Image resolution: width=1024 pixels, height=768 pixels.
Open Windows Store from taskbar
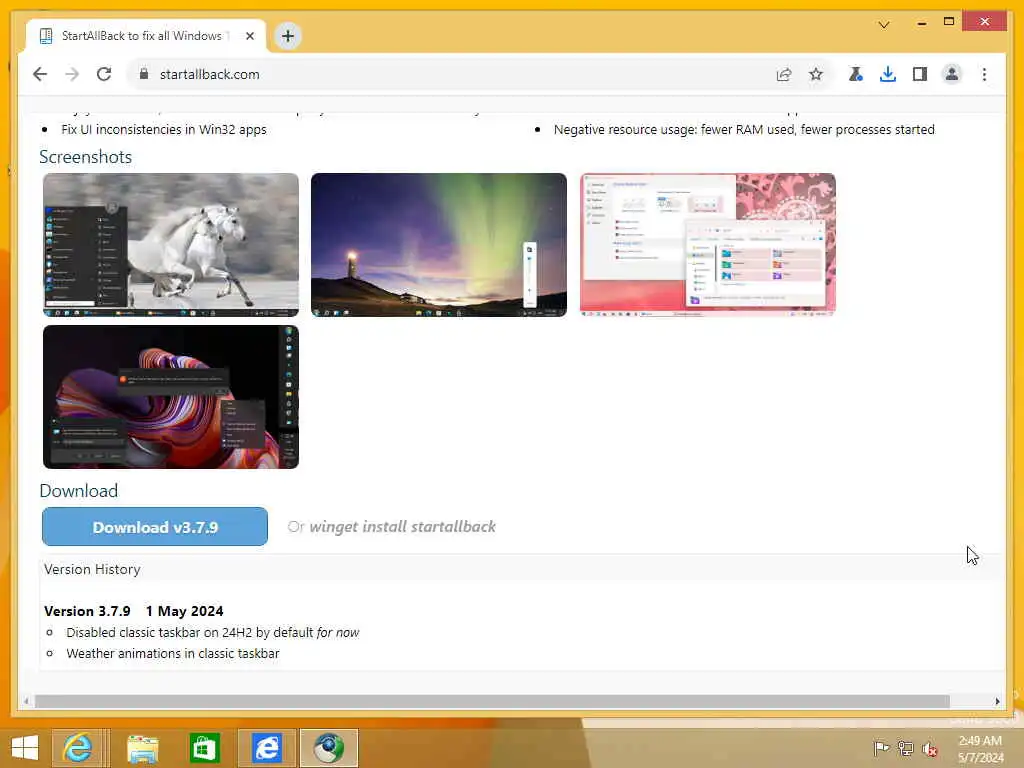coord(204,748)
